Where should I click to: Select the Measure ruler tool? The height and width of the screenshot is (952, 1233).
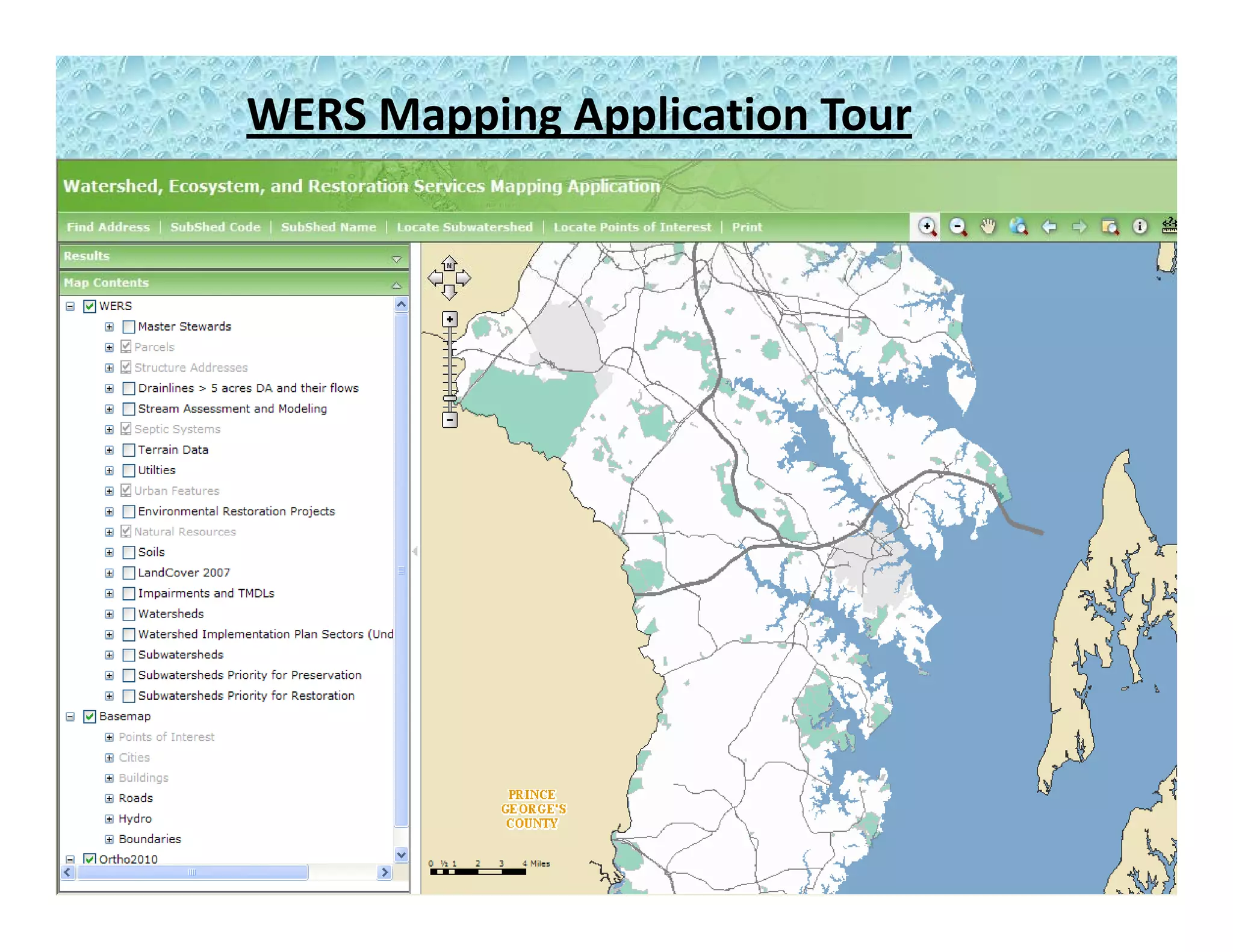[1169, 227]
